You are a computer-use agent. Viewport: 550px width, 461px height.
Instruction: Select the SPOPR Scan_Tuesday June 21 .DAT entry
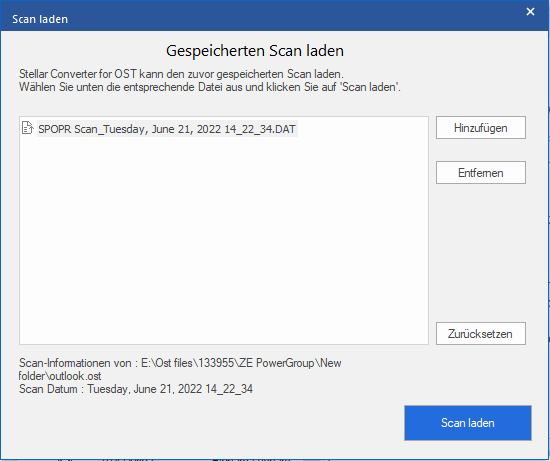point(167,129)
